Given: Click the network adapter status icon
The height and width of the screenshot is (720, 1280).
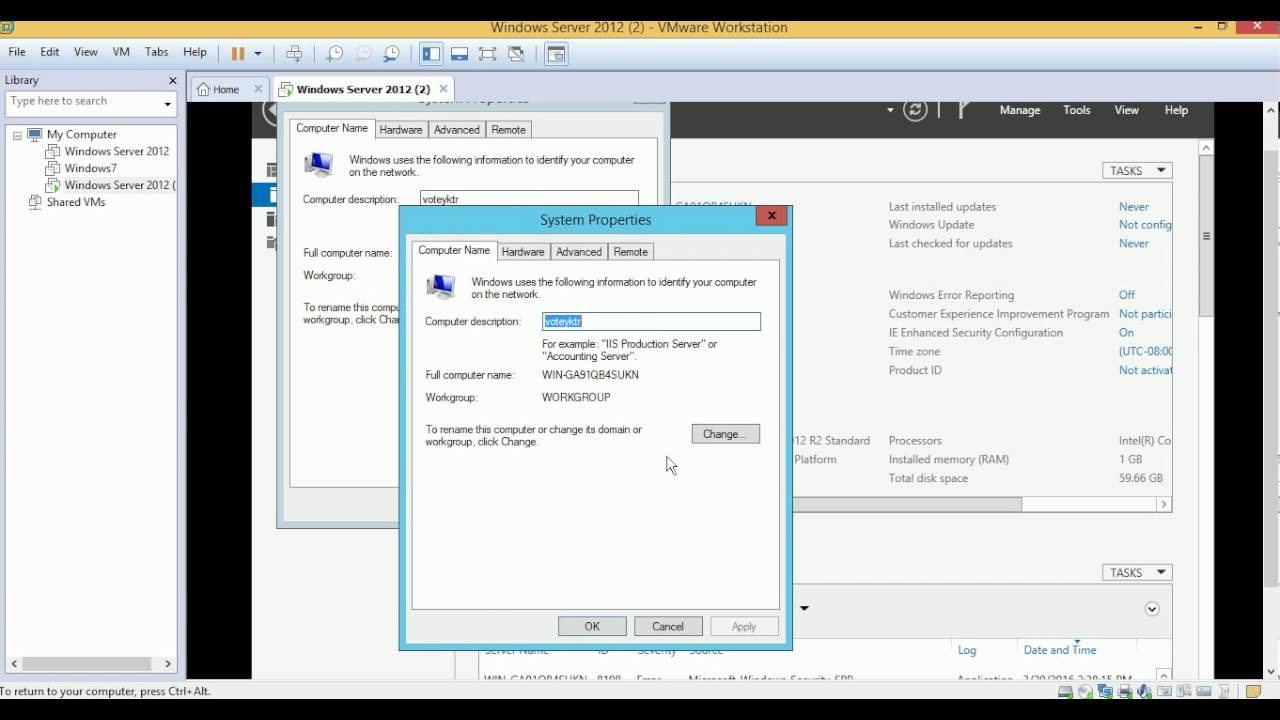Looking at the screenshot, I should click(1106, 691).
